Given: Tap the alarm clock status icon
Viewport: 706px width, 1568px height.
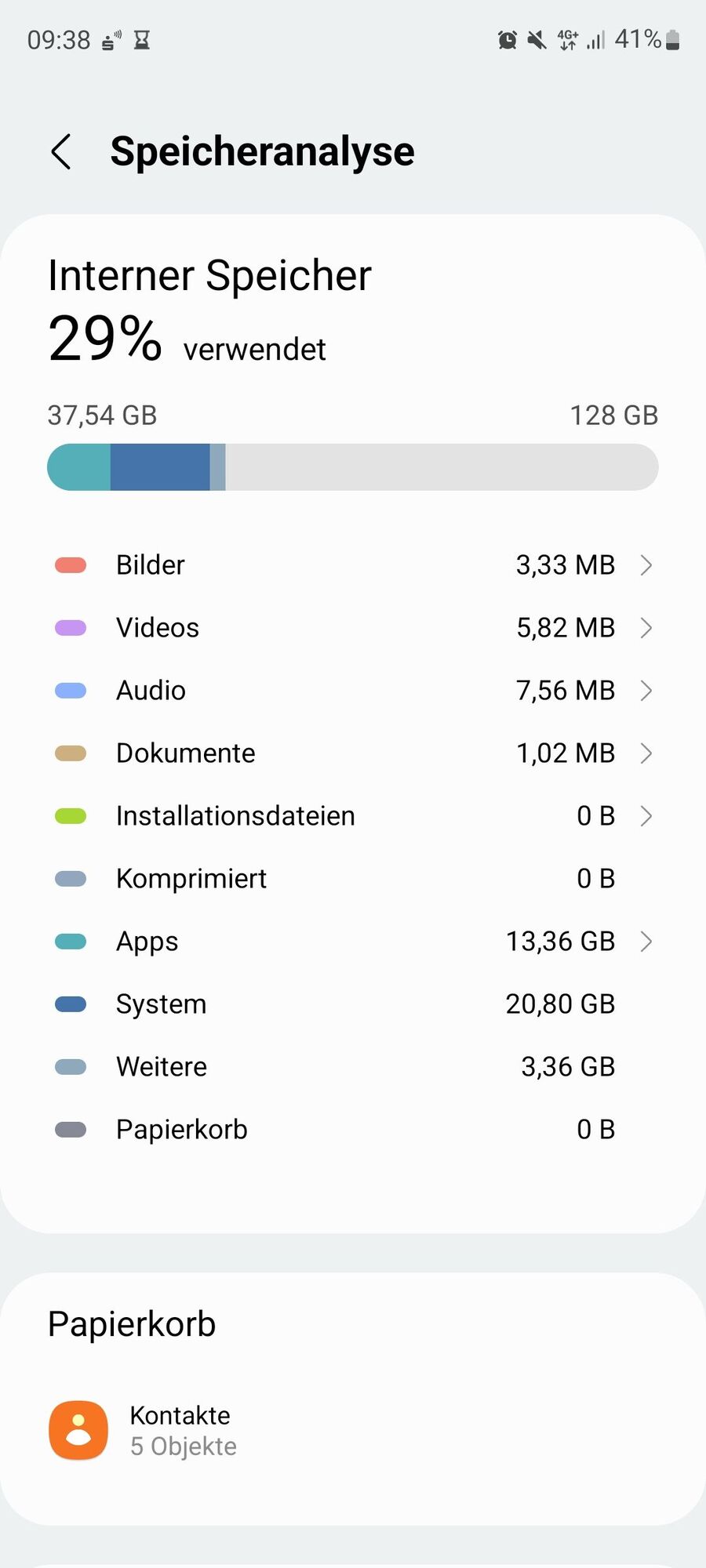Looking at the screenshot, I should (x=508, y=40).
